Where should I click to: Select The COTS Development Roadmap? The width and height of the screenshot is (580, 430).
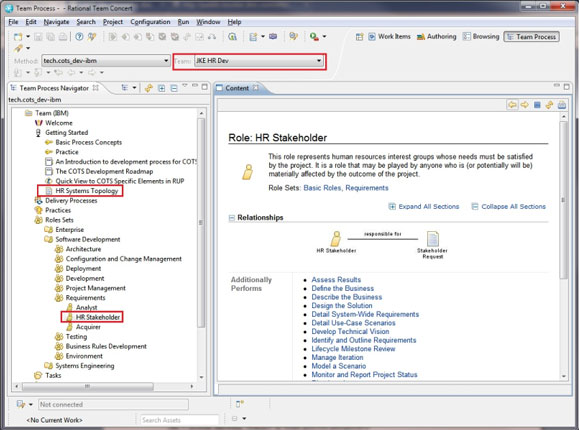[104, 171]
